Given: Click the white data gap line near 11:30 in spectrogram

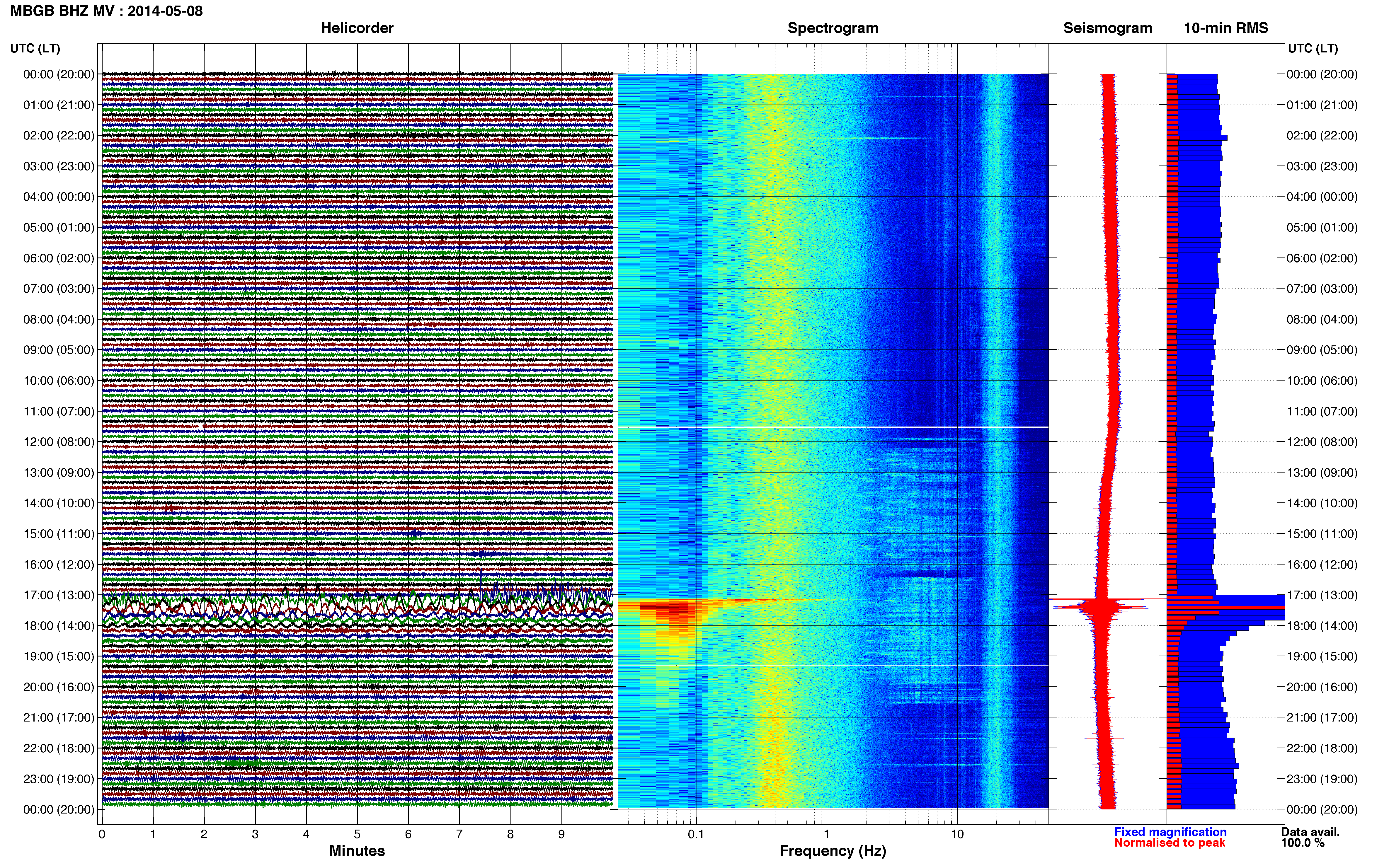Looking at the screenshot, I should click(x=833, y=427).
